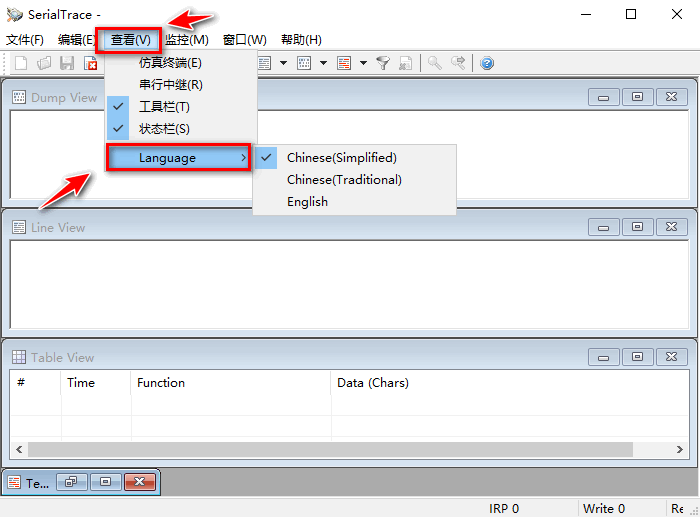Open Help with the blue question icon

487,63
